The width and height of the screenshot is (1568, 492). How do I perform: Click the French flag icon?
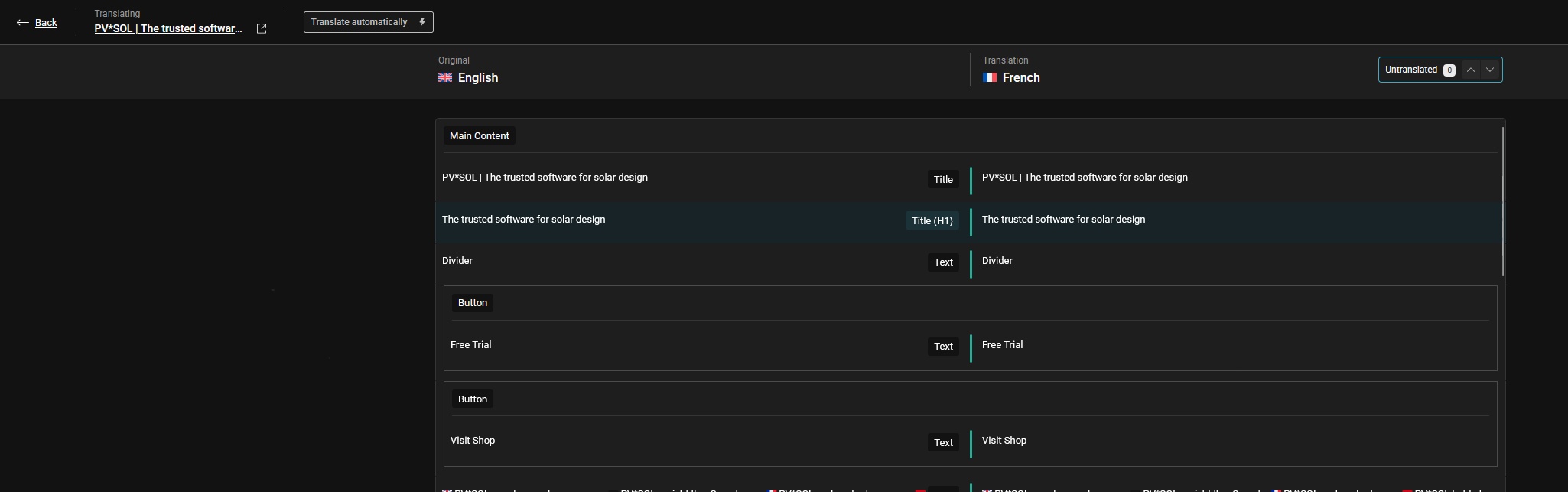[989, 78]
